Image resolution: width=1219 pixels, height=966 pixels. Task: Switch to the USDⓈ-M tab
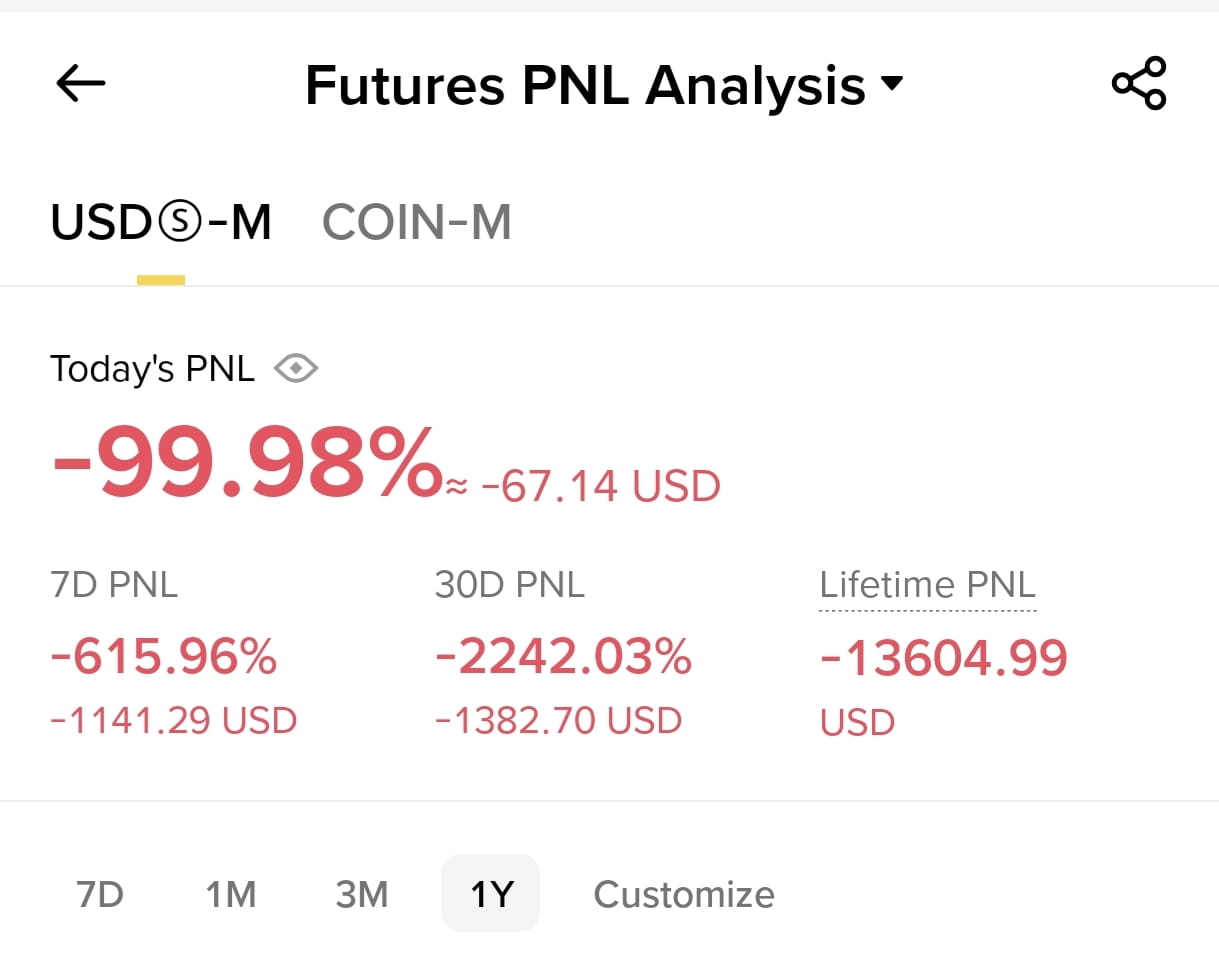pos(161,222)
